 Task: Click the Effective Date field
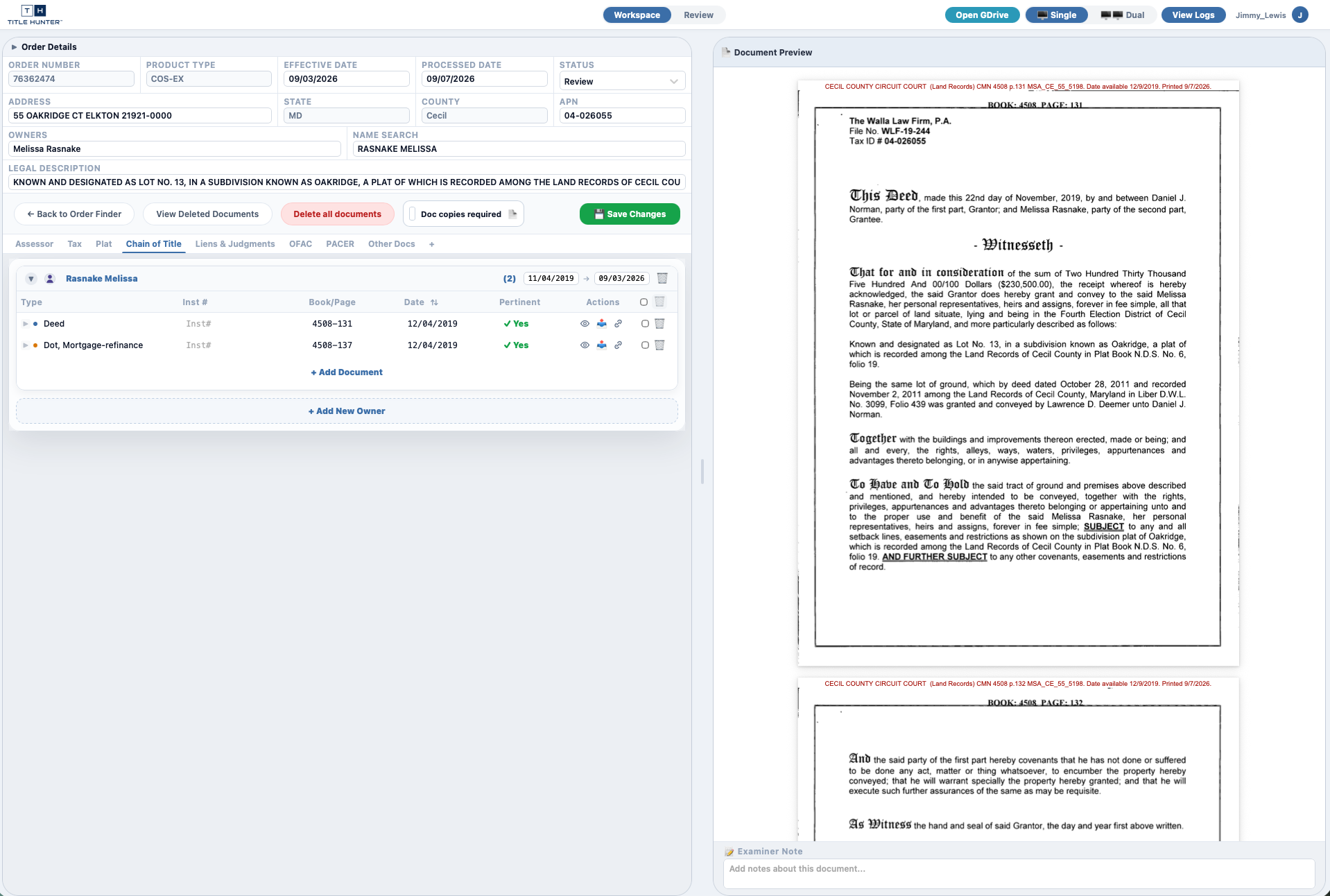(x=346, y=79)
